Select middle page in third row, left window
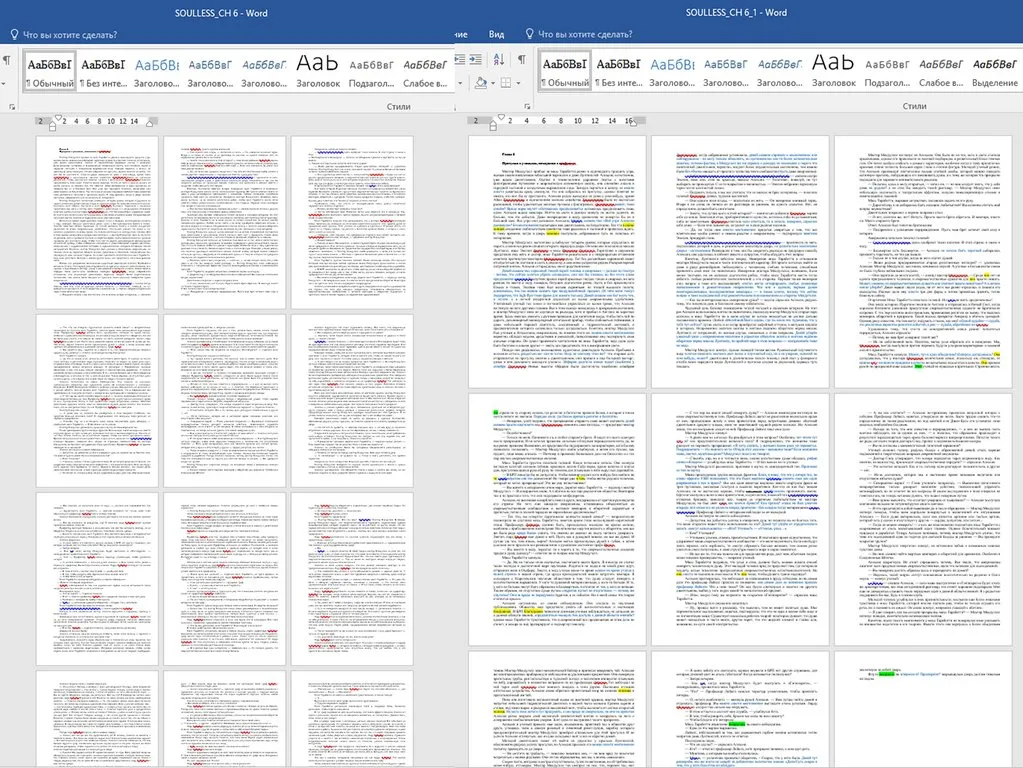1023x768 pixels. coord(224,579)
